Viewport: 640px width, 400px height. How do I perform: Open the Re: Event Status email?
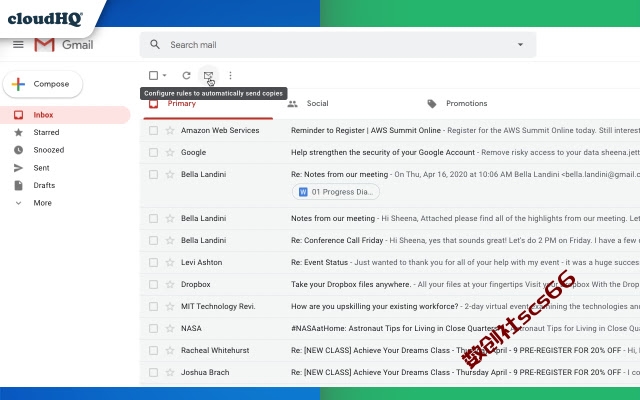390,262
